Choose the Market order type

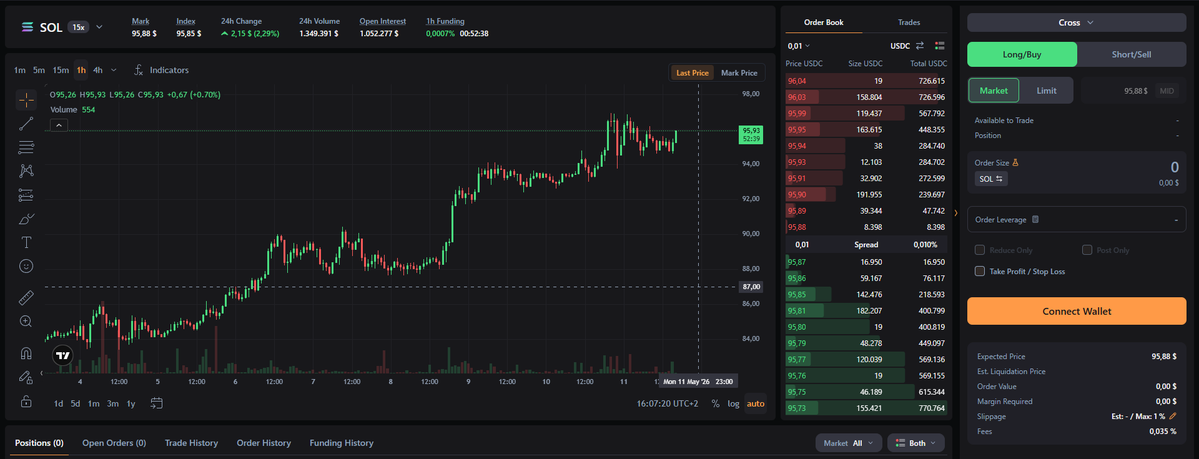pos(994,90)
